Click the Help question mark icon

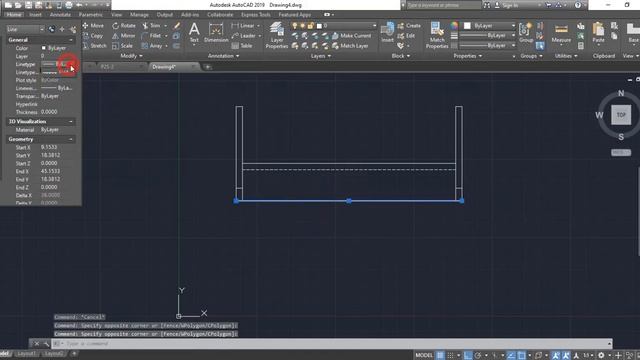click(x=578, y=5)
